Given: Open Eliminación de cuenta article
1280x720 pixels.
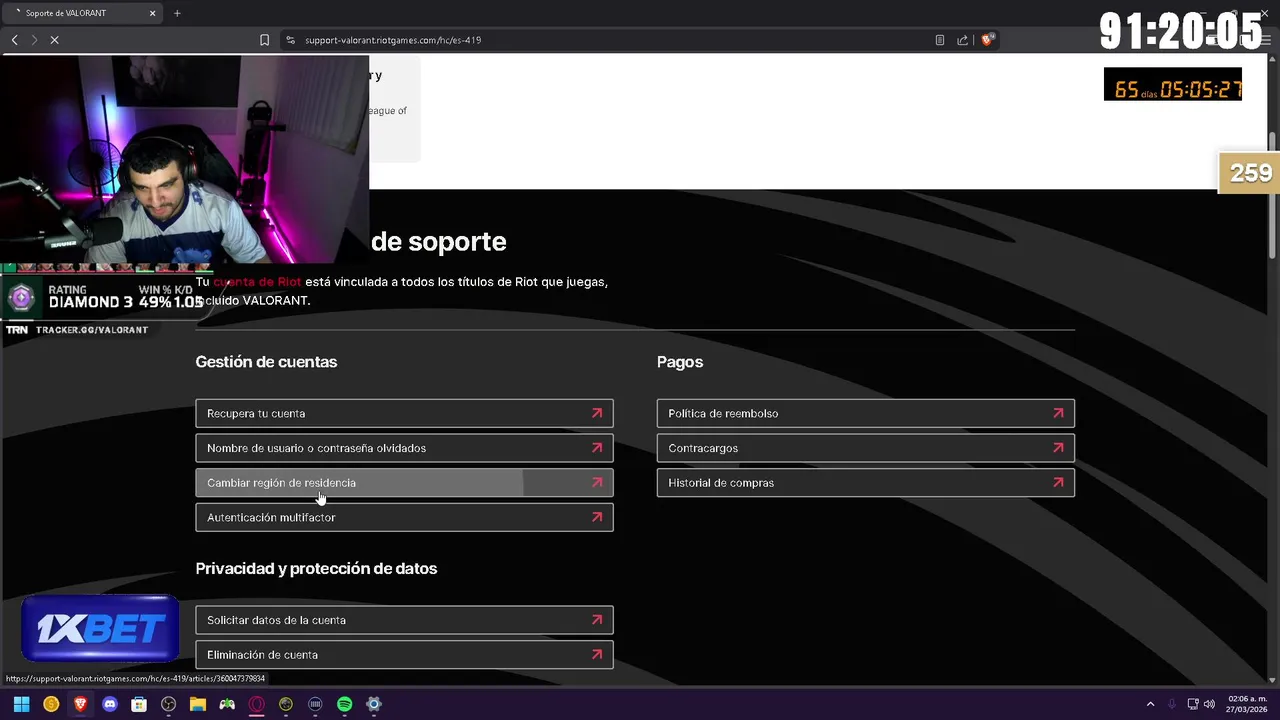Looking at the screenshot, I should pyautogui.click(x=404, y=655).
